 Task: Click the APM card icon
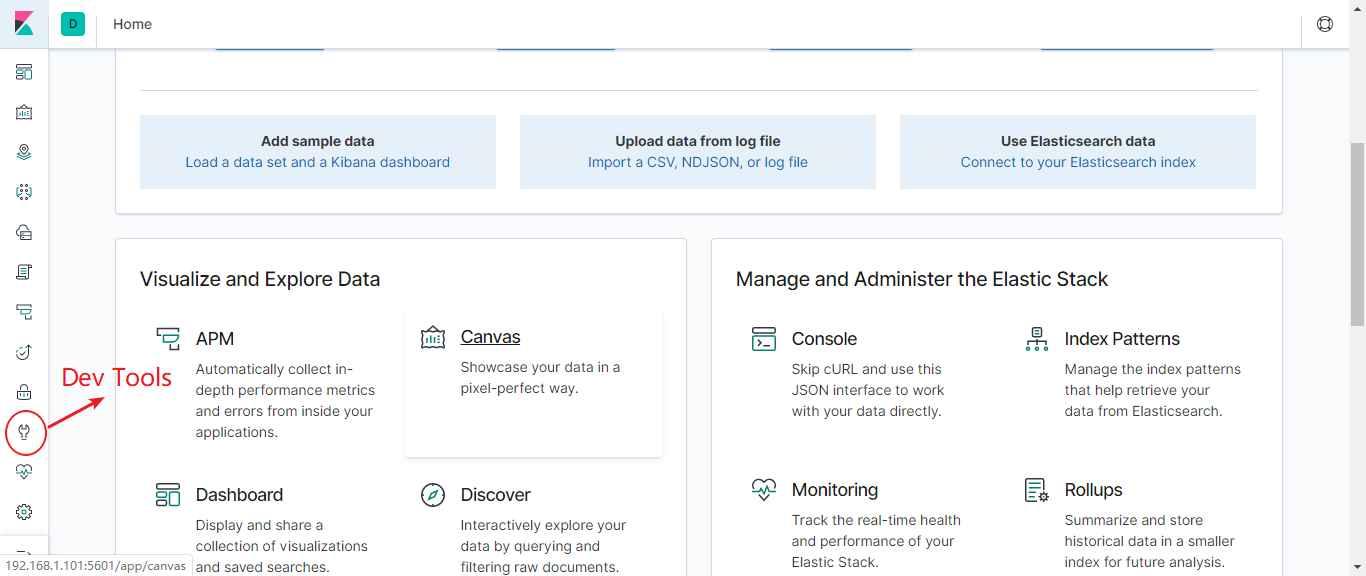coord(168,338)
